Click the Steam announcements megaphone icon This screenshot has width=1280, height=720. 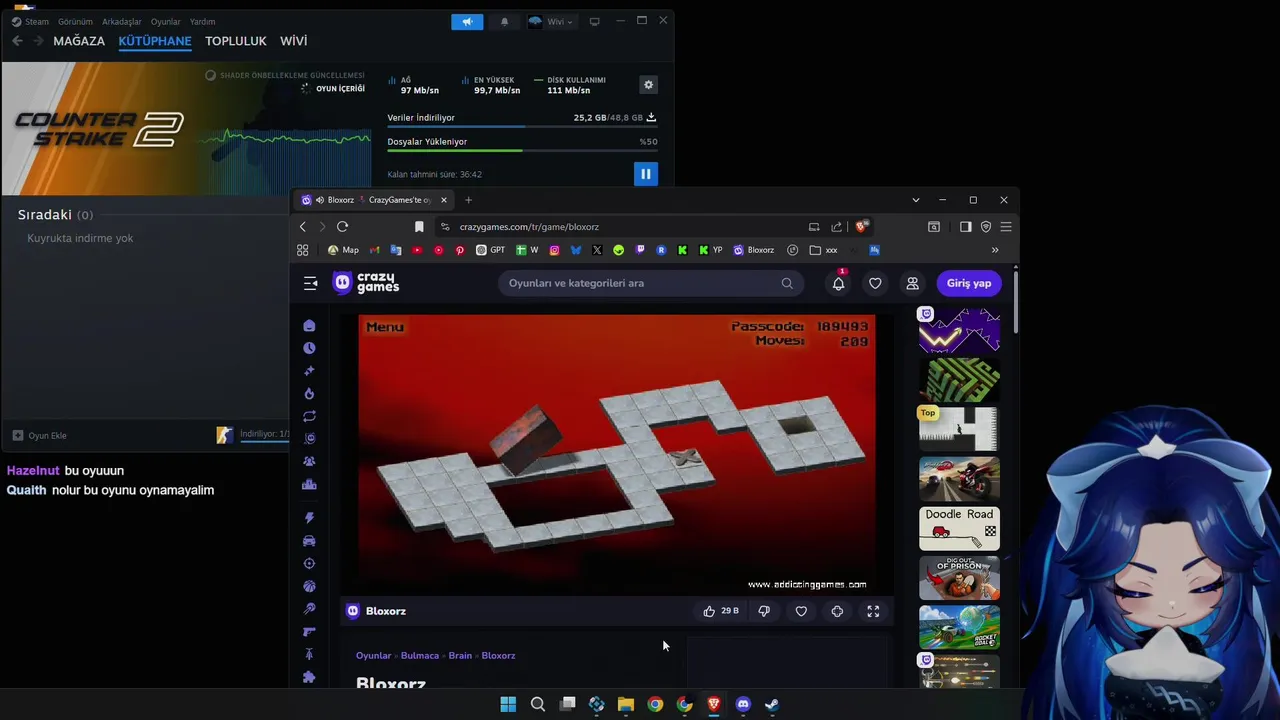click(x=467, y=21)
